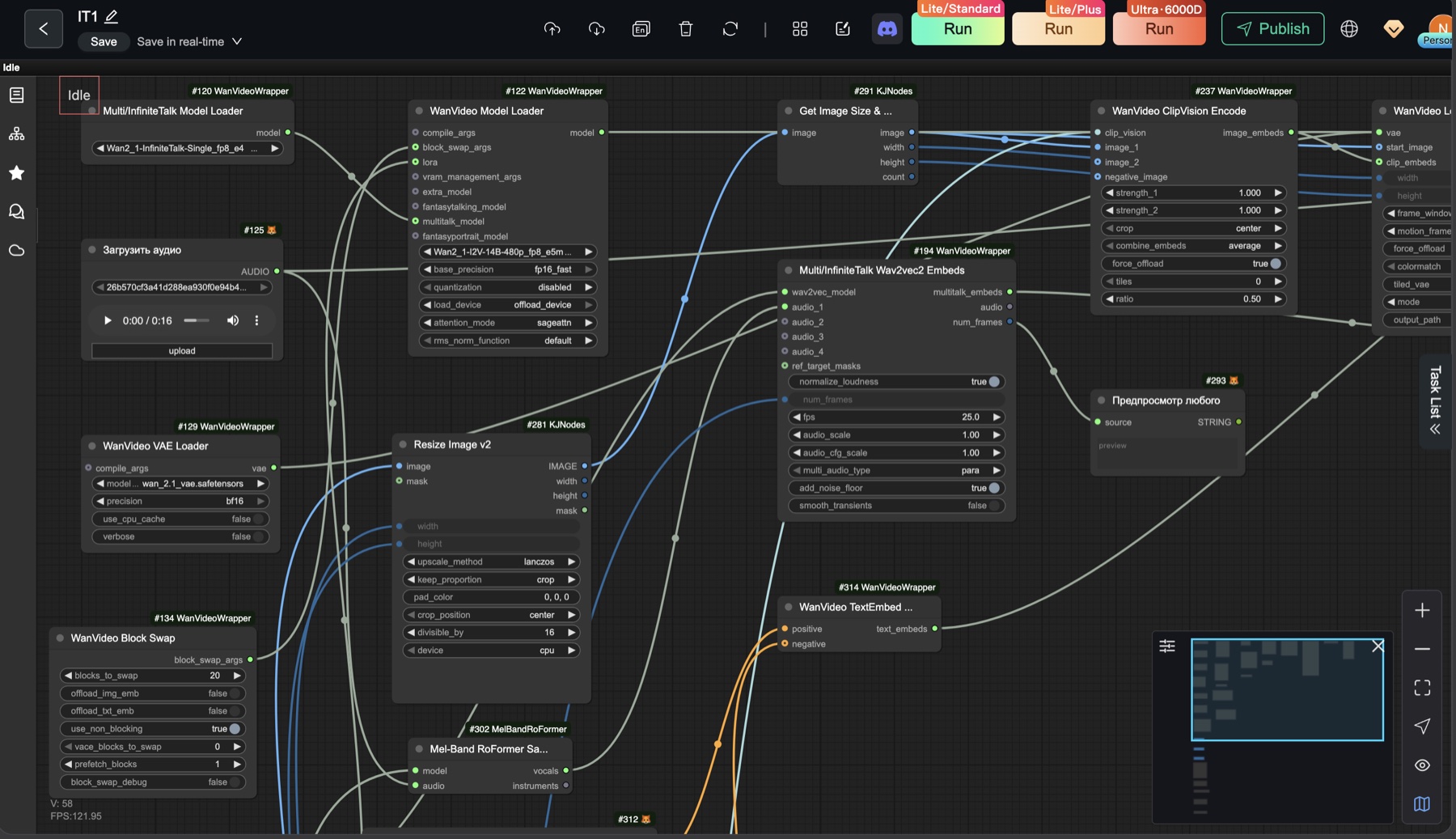Open keep_proportion crop selector

(x=491, y=579)
